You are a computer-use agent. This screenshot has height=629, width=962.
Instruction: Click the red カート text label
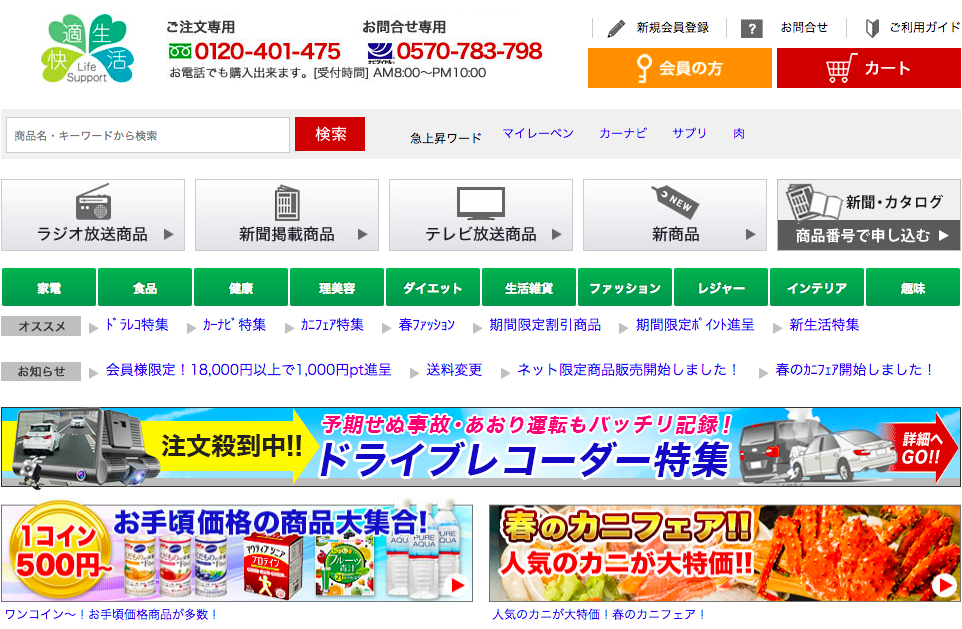887,68
